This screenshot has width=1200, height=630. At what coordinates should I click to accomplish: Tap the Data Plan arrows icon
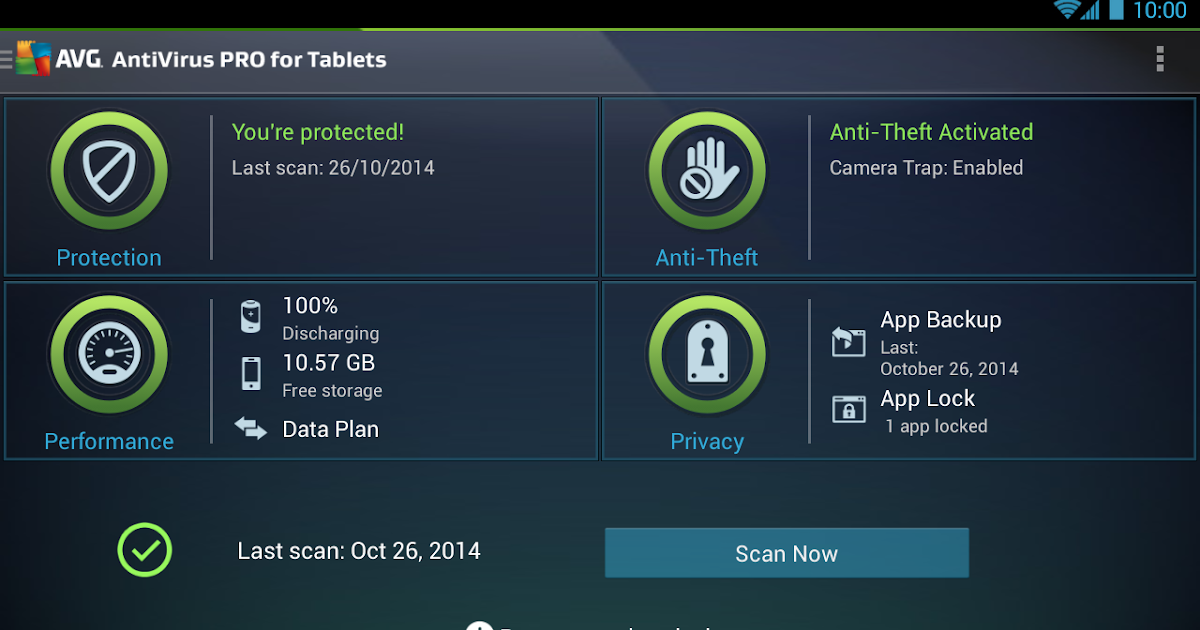click(251, 429)
